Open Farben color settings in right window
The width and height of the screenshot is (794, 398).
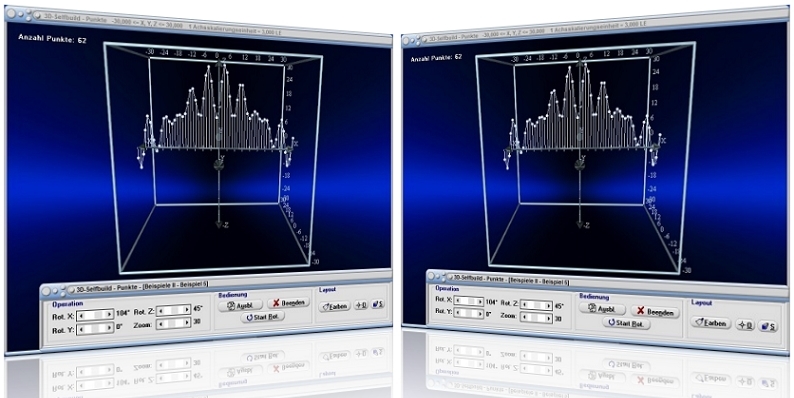tap(711, 322)
